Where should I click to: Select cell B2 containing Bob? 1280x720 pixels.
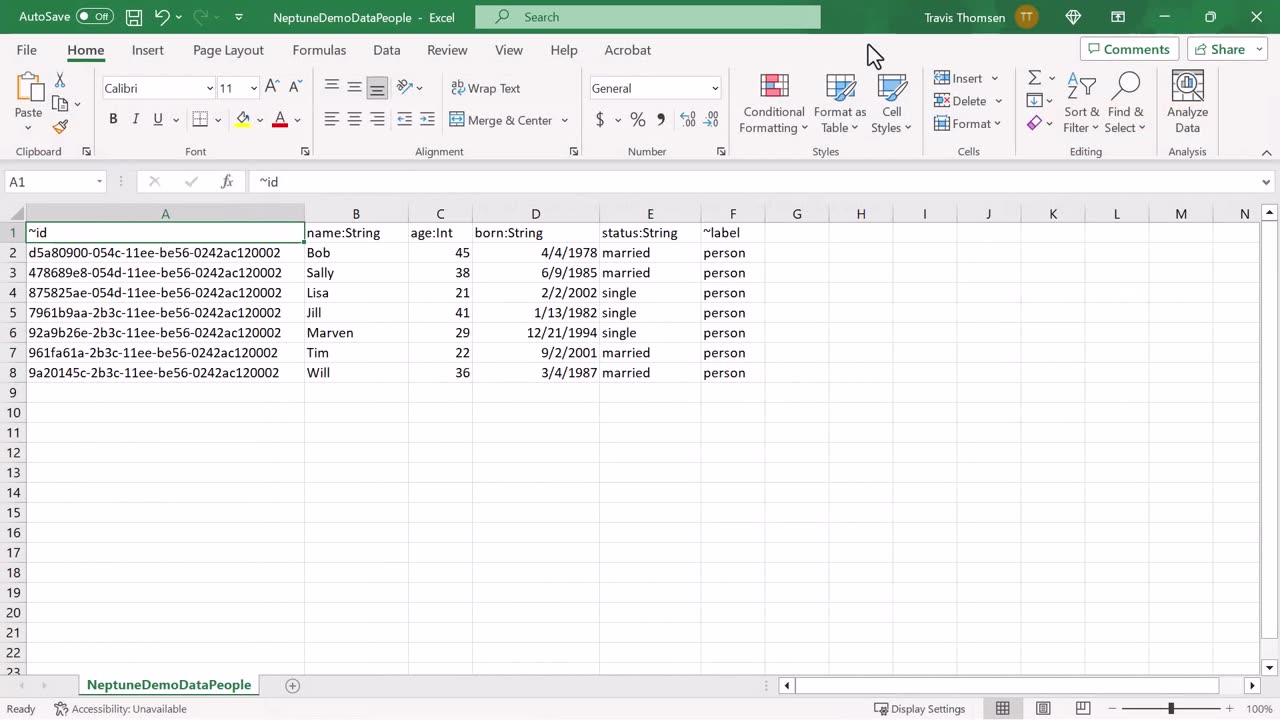pos(355,253)
